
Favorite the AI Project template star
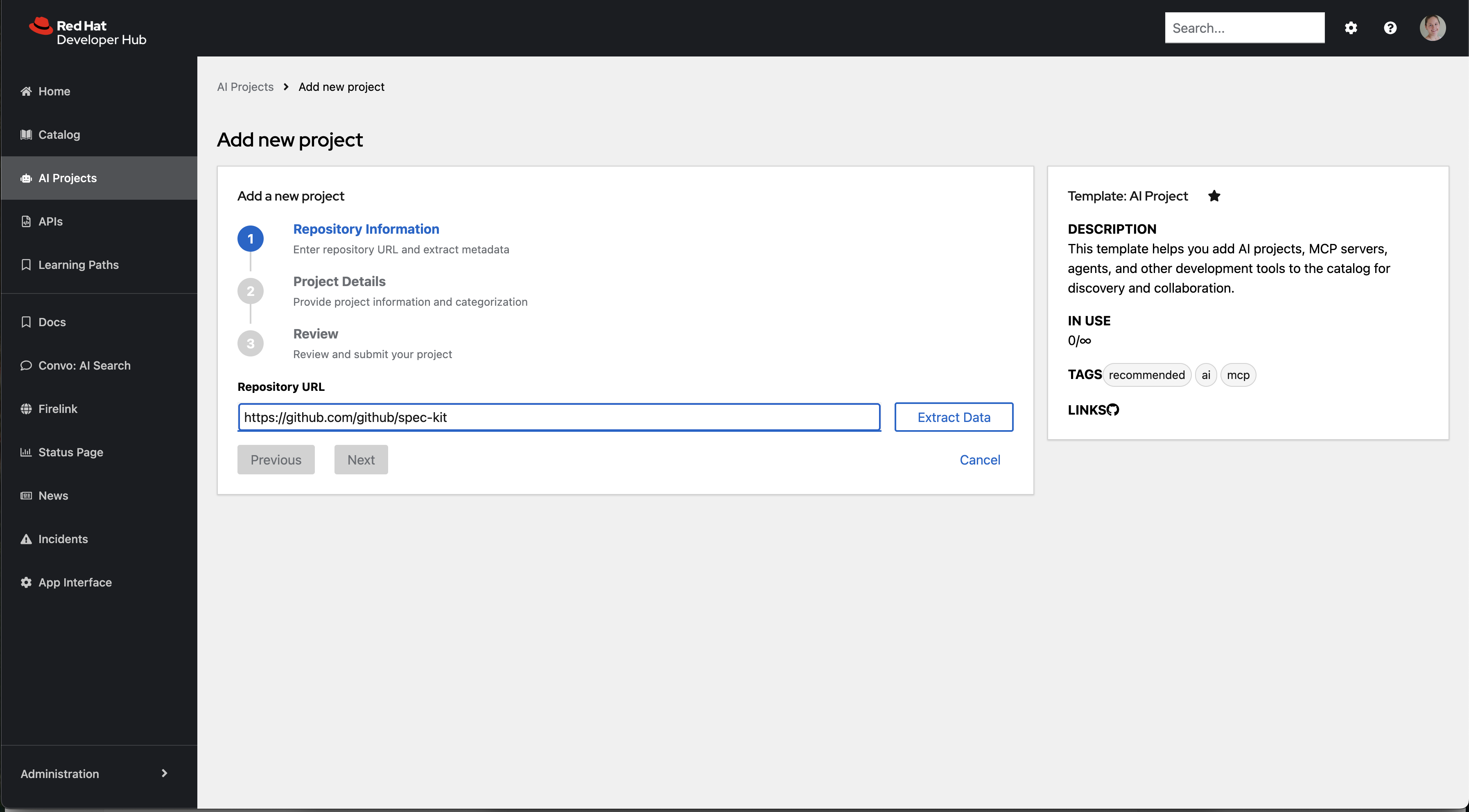click(1214, 196)
